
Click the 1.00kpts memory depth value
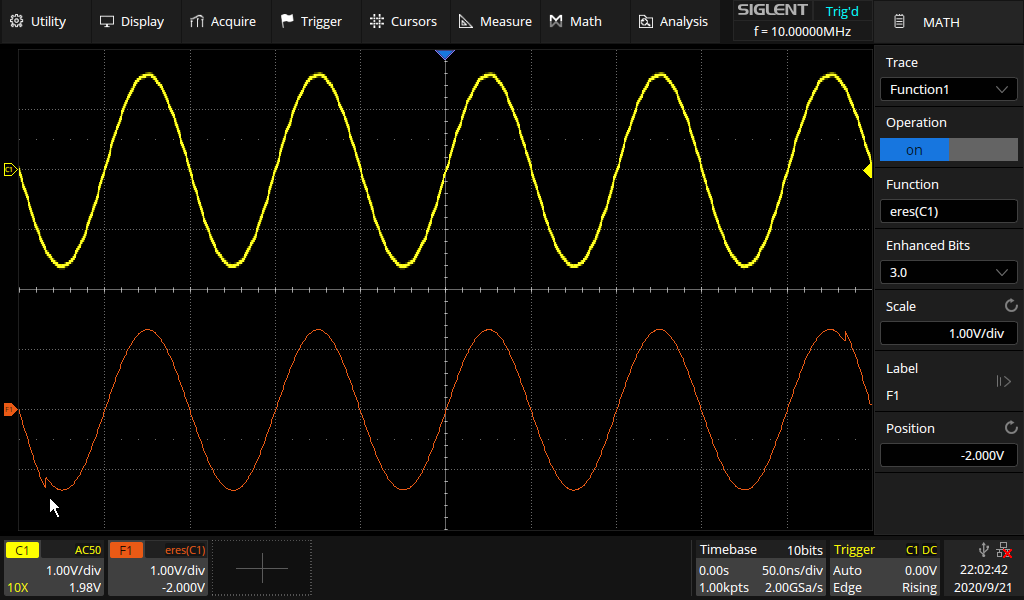tap(724, 588)
